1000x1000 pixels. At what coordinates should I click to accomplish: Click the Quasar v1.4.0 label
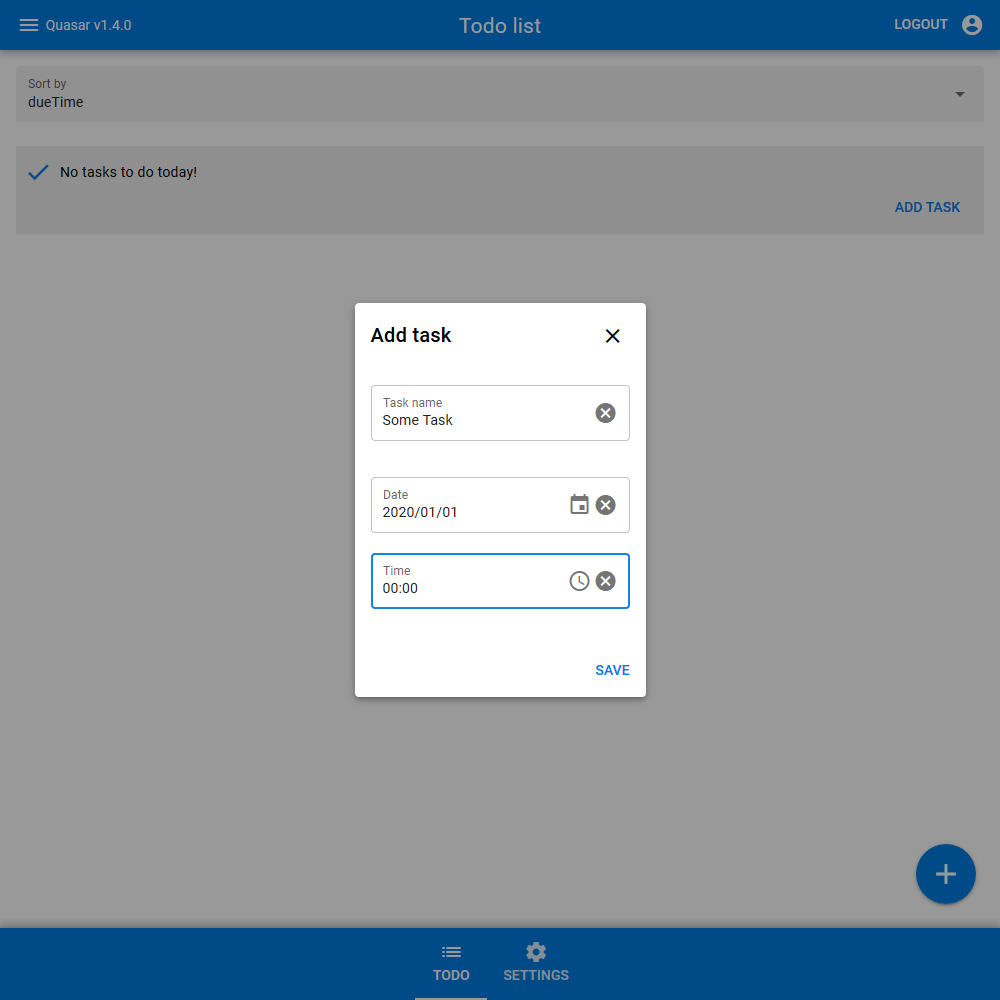pos(88,26)
